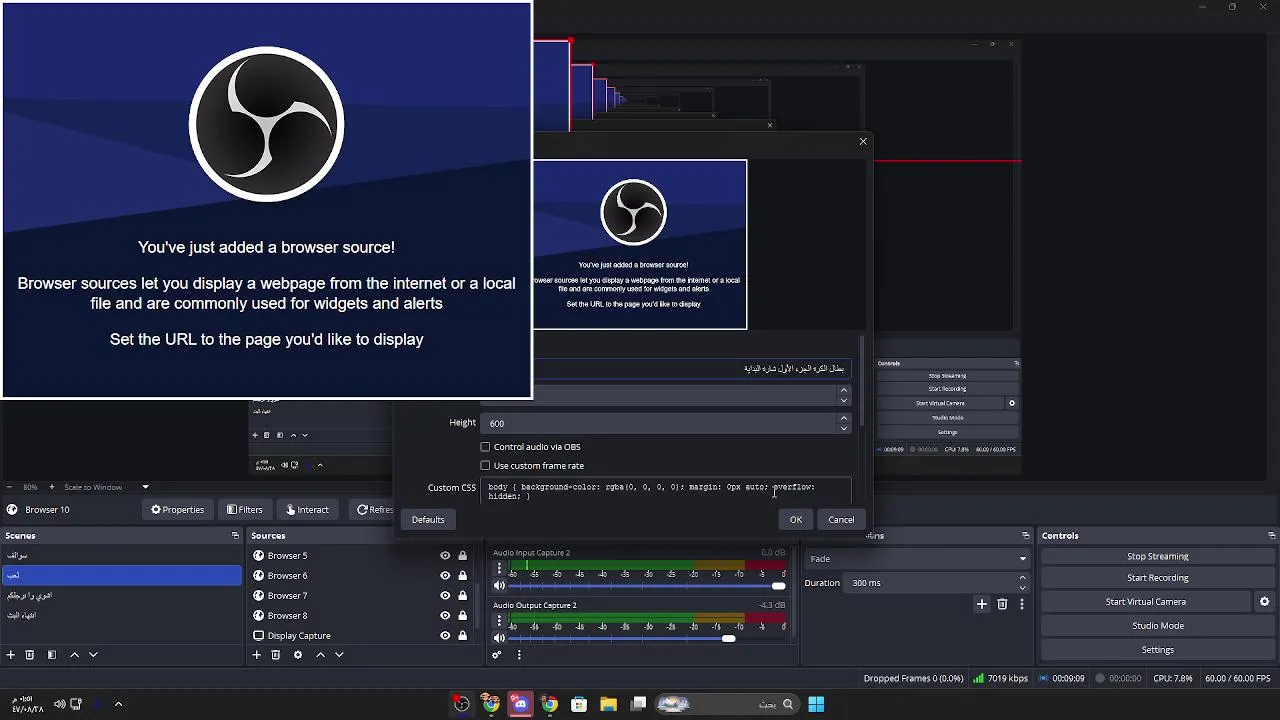Click OK in browser source properties dialog
1280x720 pixels.
click(x=796, y=520)
